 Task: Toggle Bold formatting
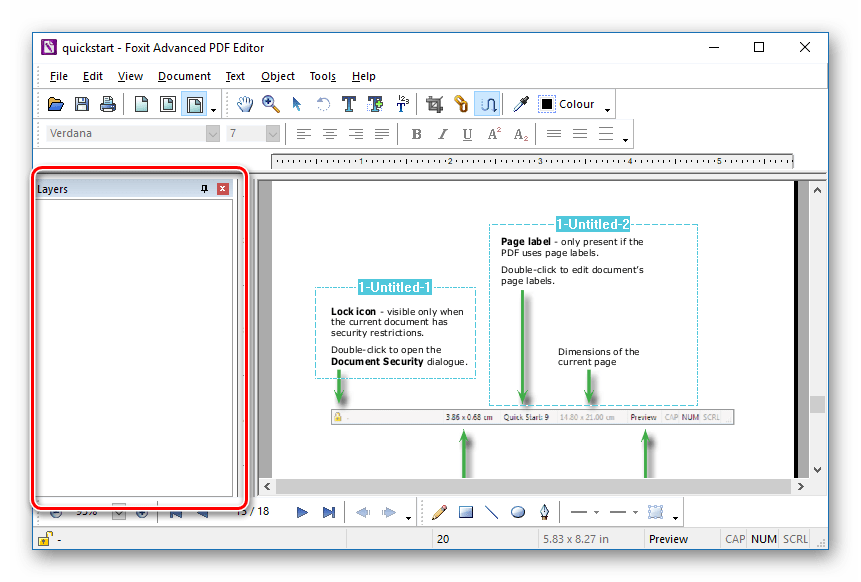(x=416, y=134)
